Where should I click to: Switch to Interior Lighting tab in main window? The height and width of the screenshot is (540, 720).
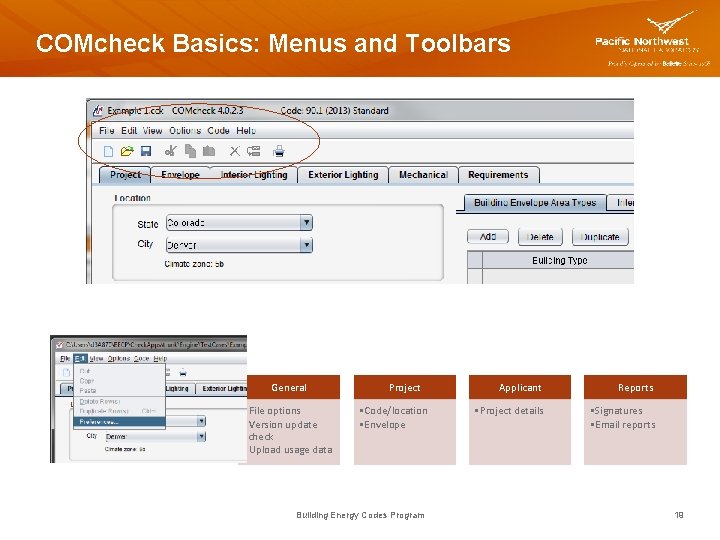pos(254,175)
